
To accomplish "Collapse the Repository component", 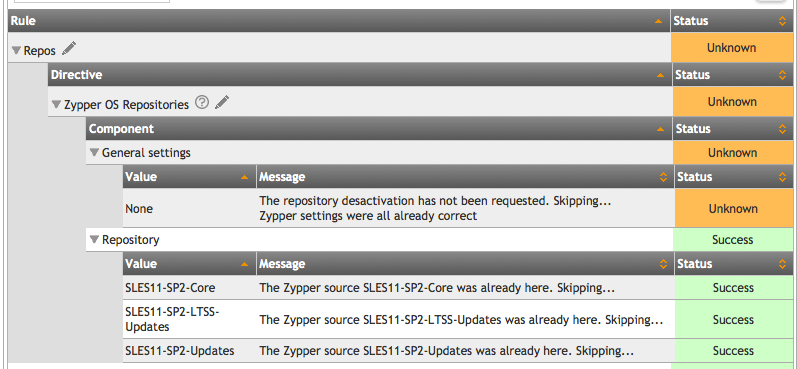I will (94, 239).
